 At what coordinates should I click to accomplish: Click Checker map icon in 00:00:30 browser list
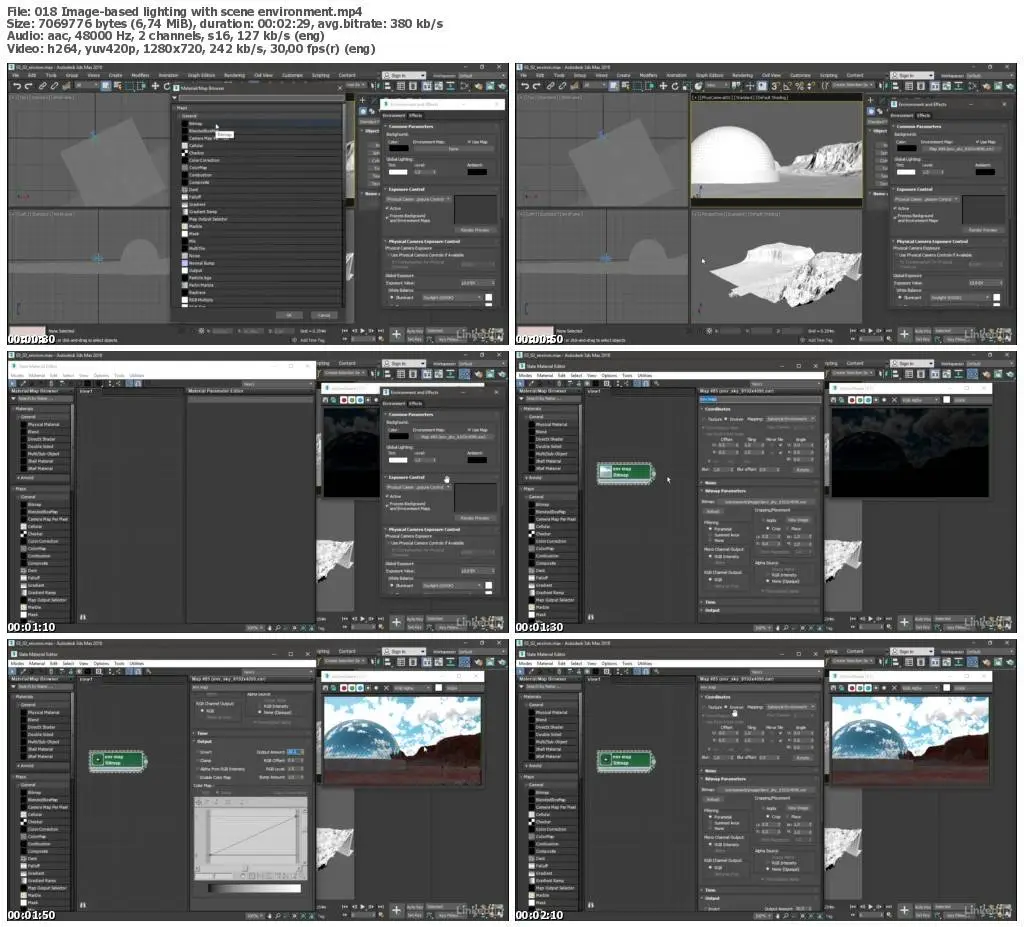184,153
